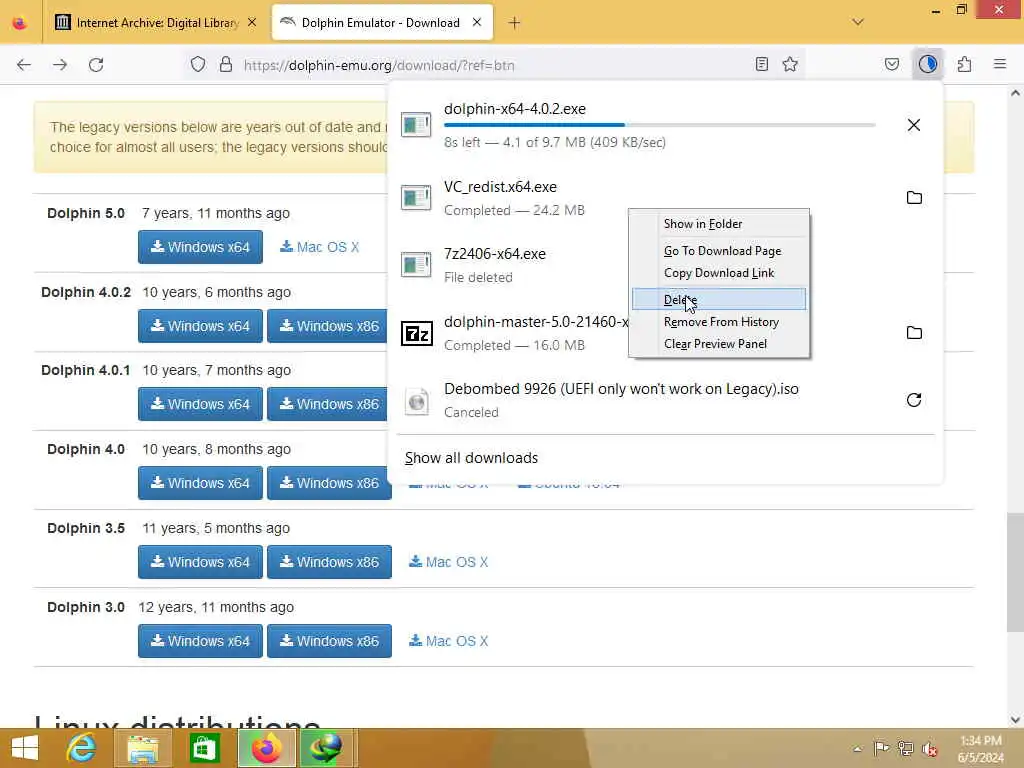Download Dolphin 3.0 Windows x86
The image size is (1024, 768).
[329, 641]
